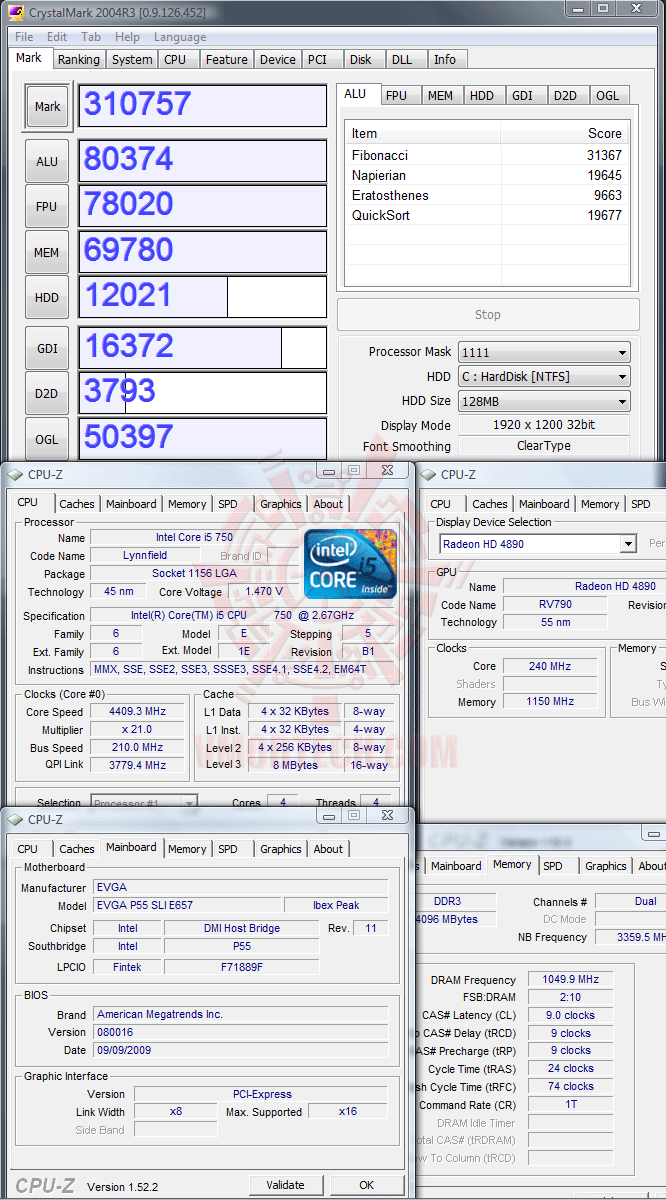Image resolution: width=666 pixels, height=1200 pixels.
Task: Open Memory tab in CPU-Z Processor window
Action: click(187, 504)
